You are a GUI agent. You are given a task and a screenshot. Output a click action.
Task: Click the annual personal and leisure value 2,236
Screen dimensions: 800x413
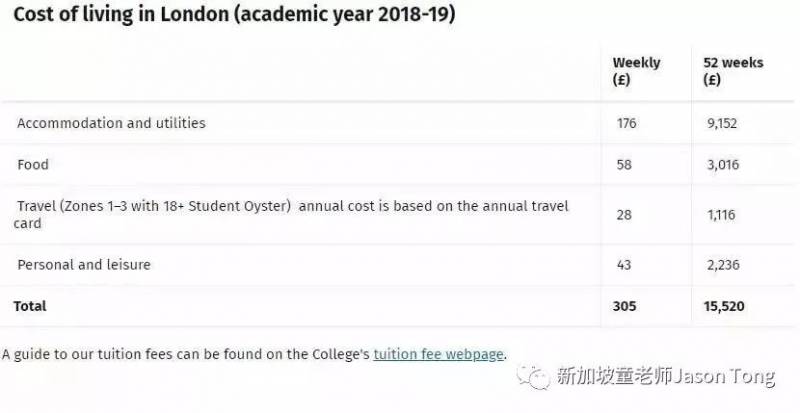(x=722, y=265)
